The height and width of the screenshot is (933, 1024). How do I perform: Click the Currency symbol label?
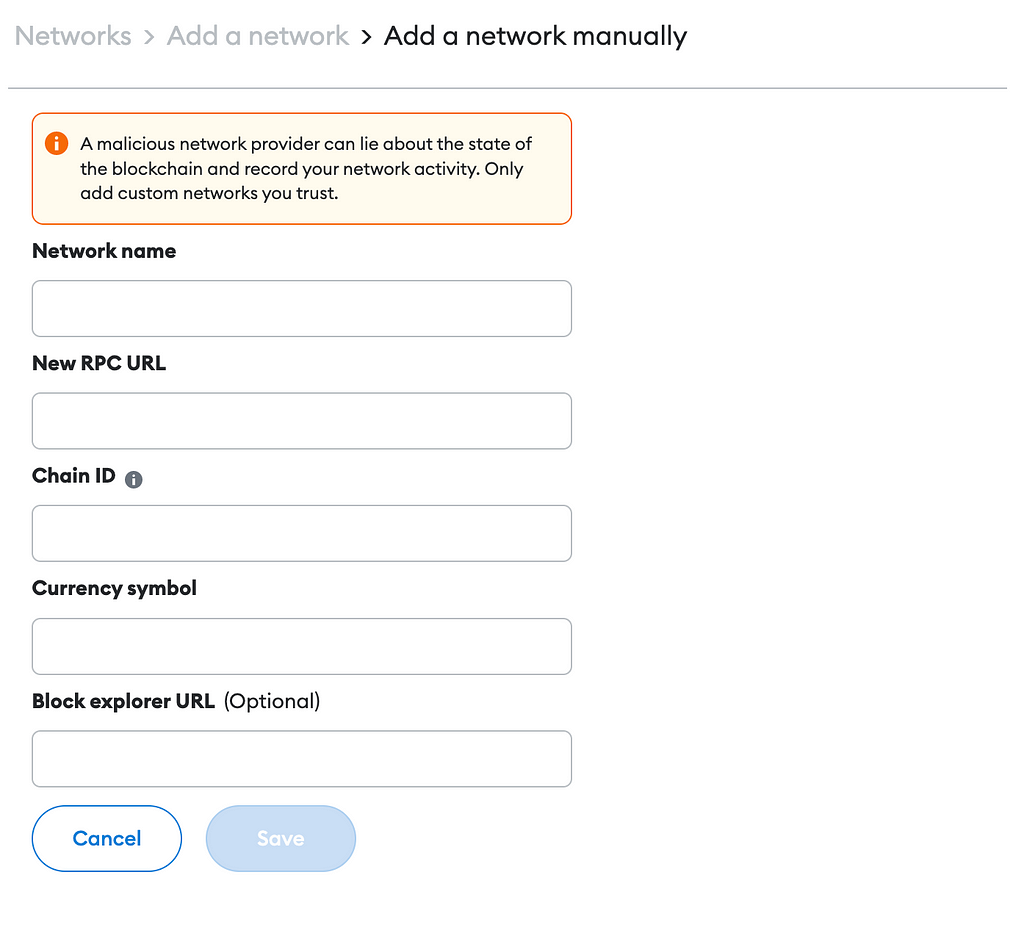(x=114, y=588)
